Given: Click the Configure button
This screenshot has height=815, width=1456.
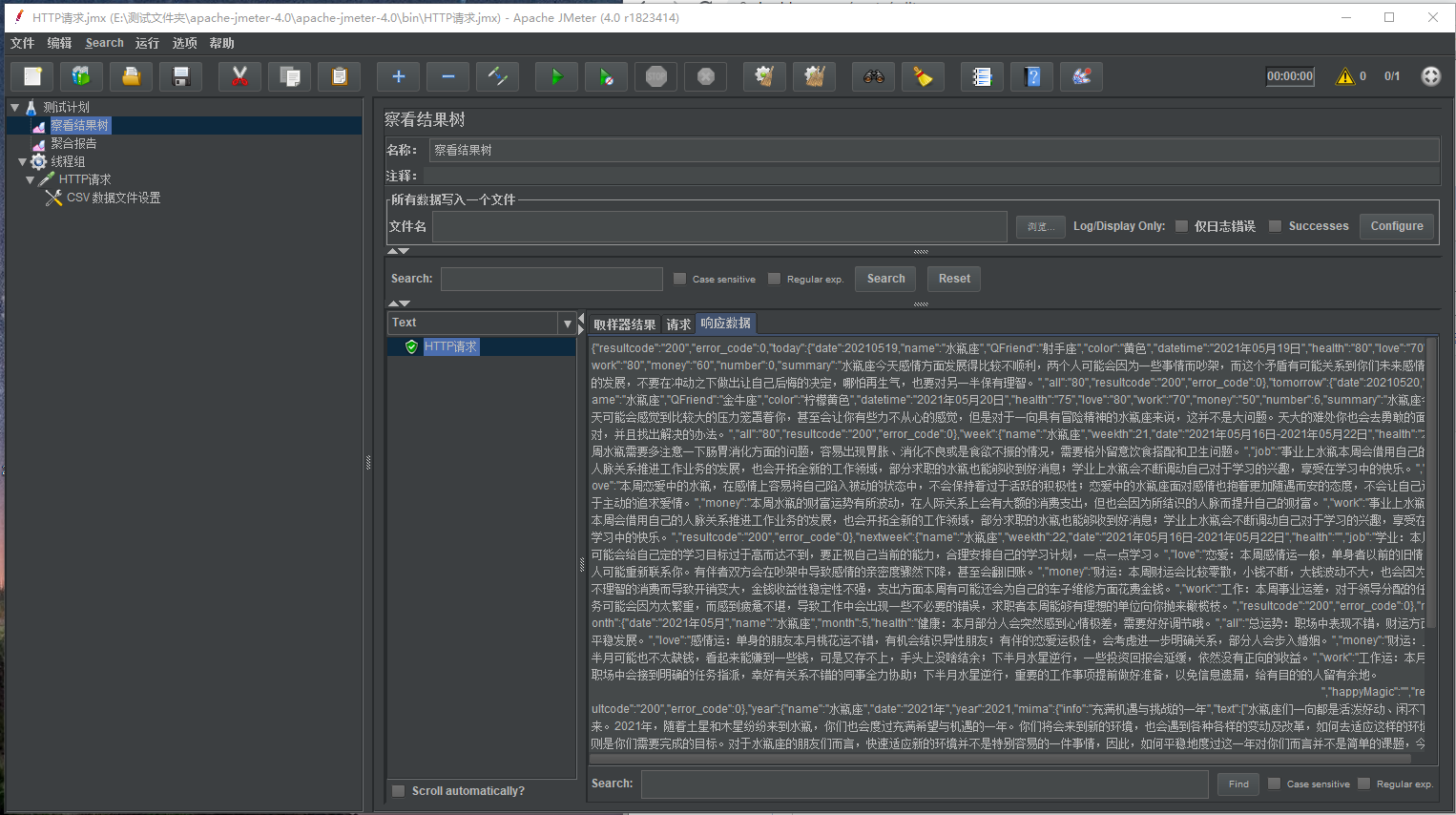Looking at the screenshot, I should [x=1397, y=226].
